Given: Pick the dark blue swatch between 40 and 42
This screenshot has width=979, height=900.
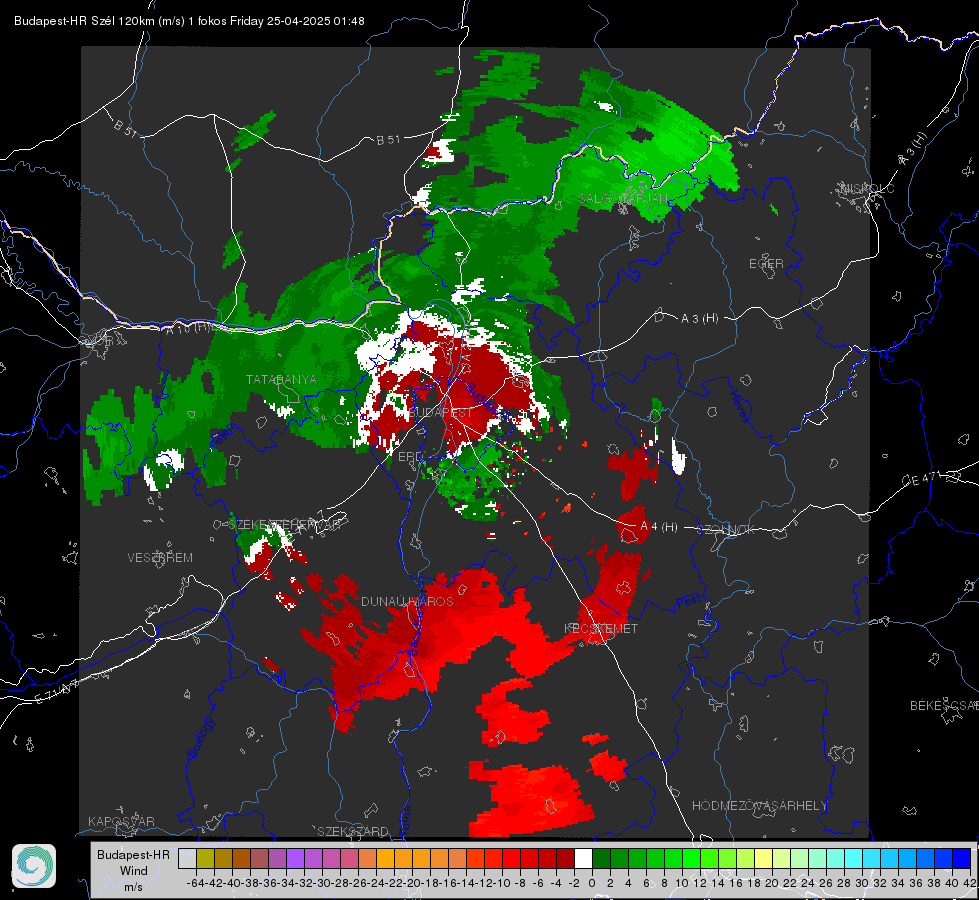Looking at the screenshot, I should click(x=962, y=859).
